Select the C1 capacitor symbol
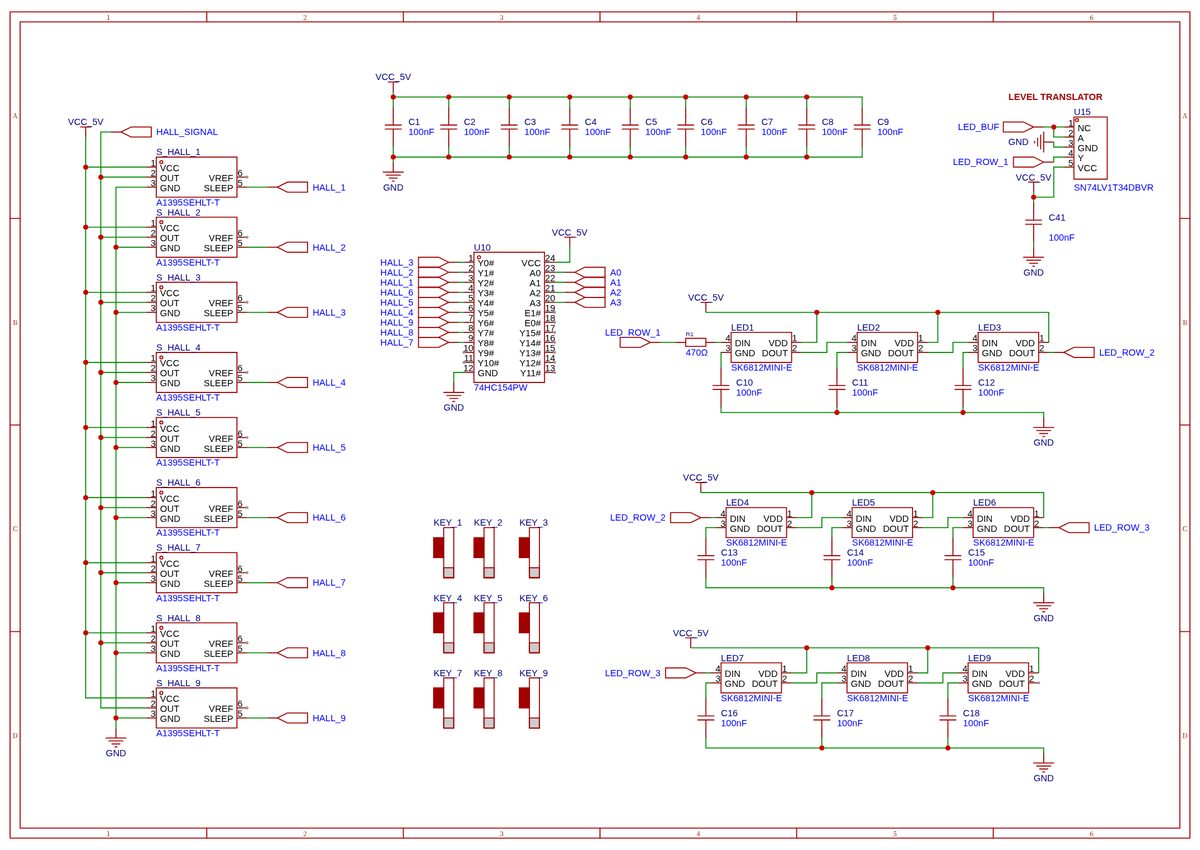 tap(393, 126)
